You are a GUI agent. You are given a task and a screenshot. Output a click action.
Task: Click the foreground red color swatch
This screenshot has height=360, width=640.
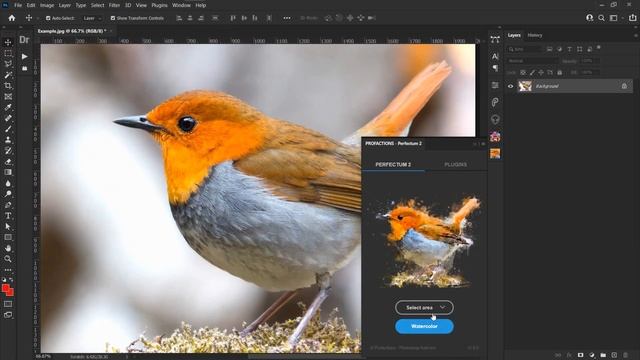(x=6, y=289)
